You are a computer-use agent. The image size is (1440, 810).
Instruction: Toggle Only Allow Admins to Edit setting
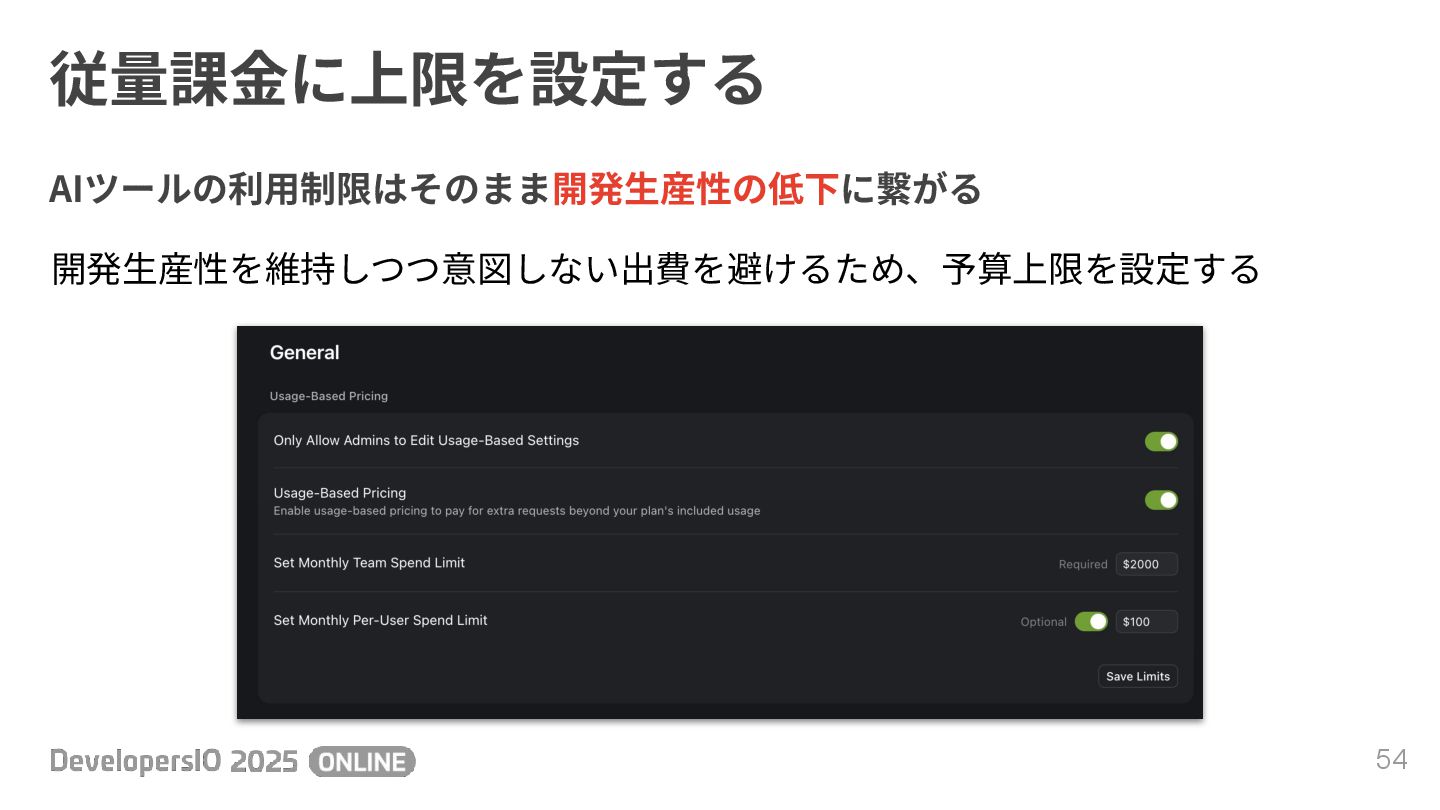point(1161,441)
